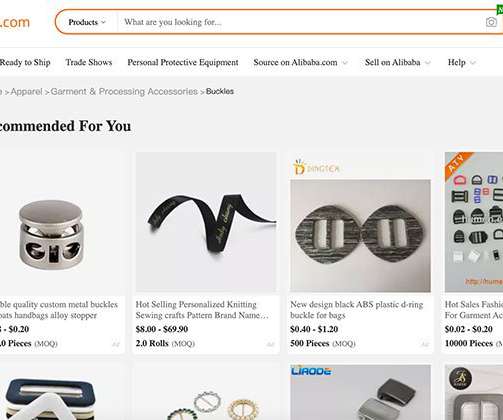Screen dimensions: 503x420
Task: Open the metal alloy stopper product image
Action: coord(51,235)
